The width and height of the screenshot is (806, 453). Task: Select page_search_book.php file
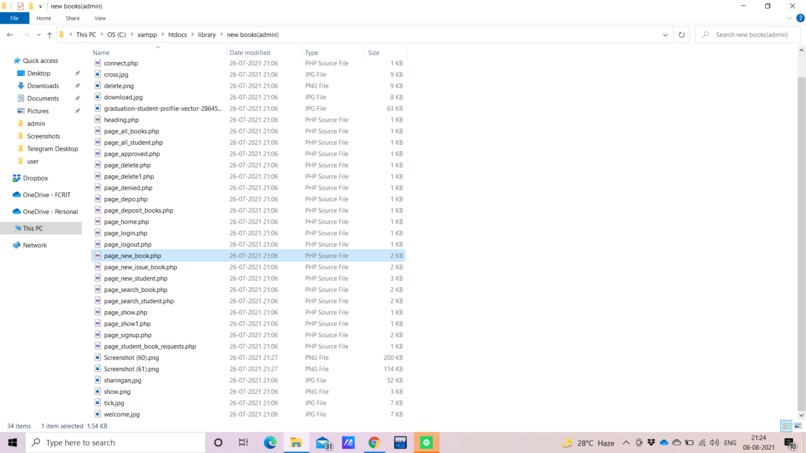pos(135,289)
